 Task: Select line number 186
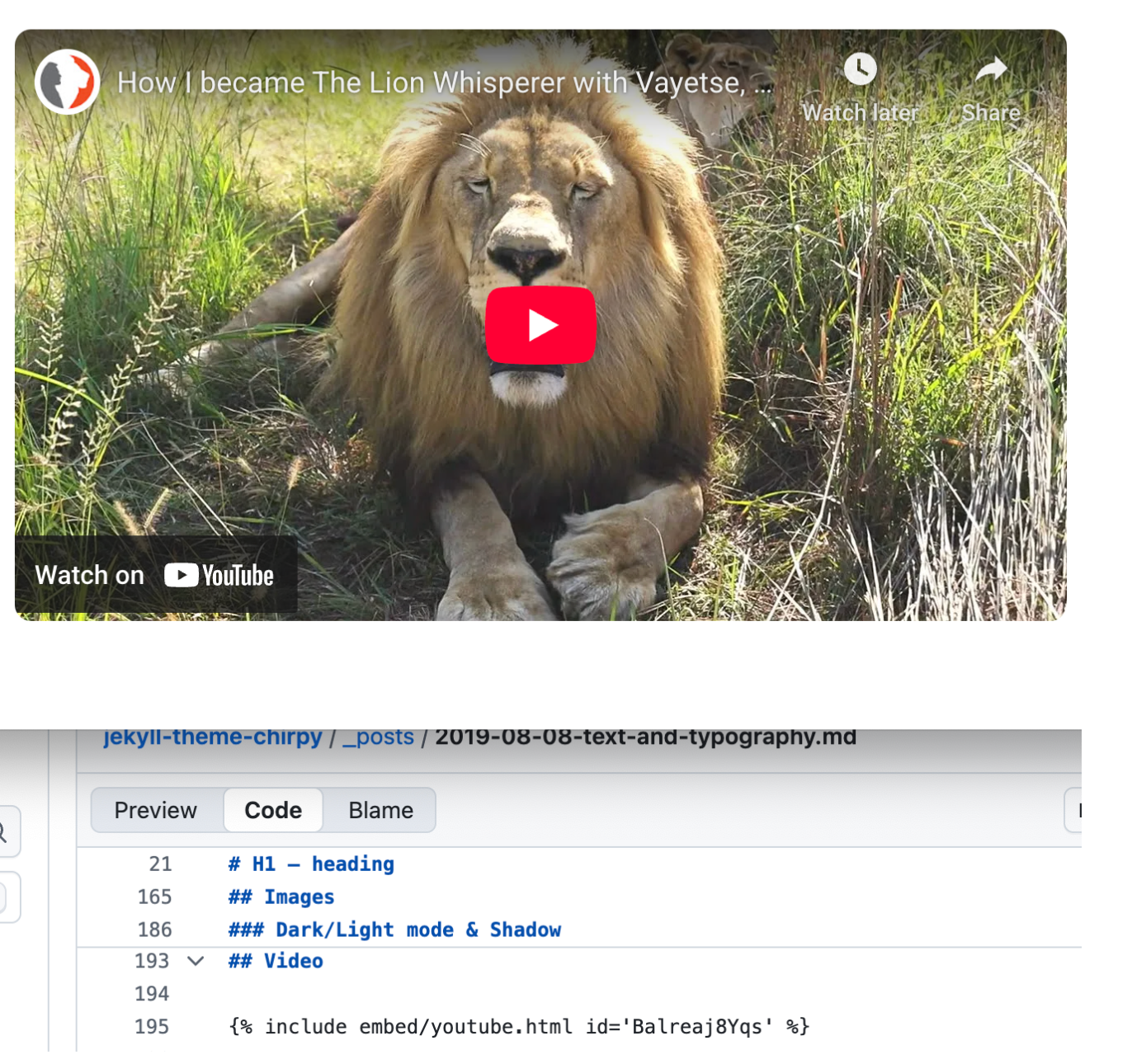coord(154,930)
